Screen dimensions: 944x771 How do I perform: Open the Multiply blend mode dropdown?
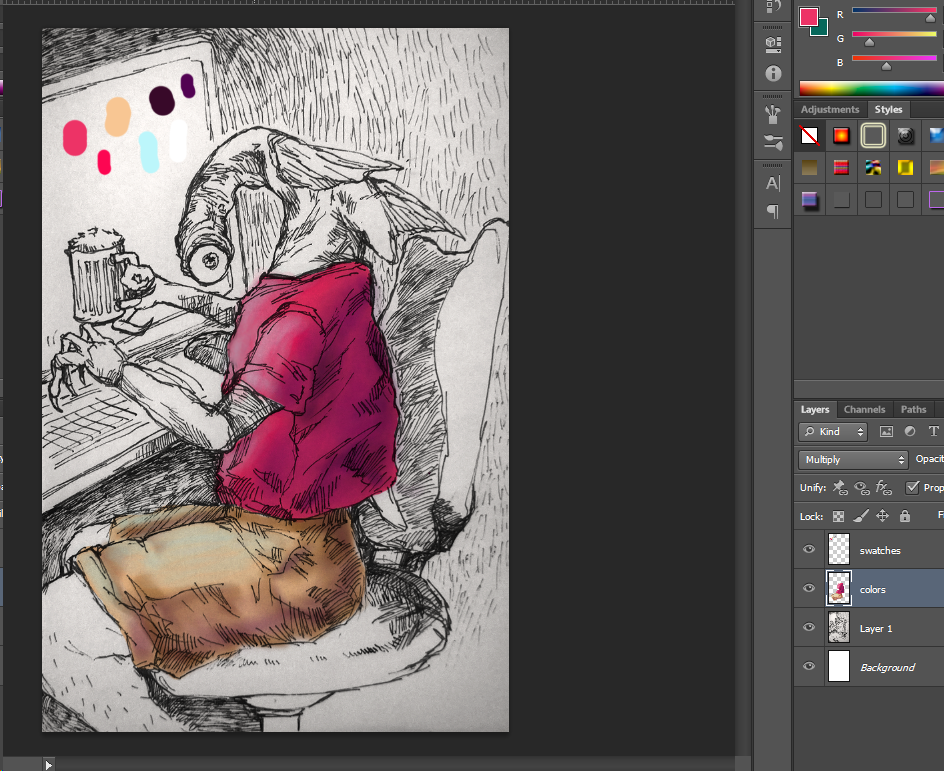[853, 460]
